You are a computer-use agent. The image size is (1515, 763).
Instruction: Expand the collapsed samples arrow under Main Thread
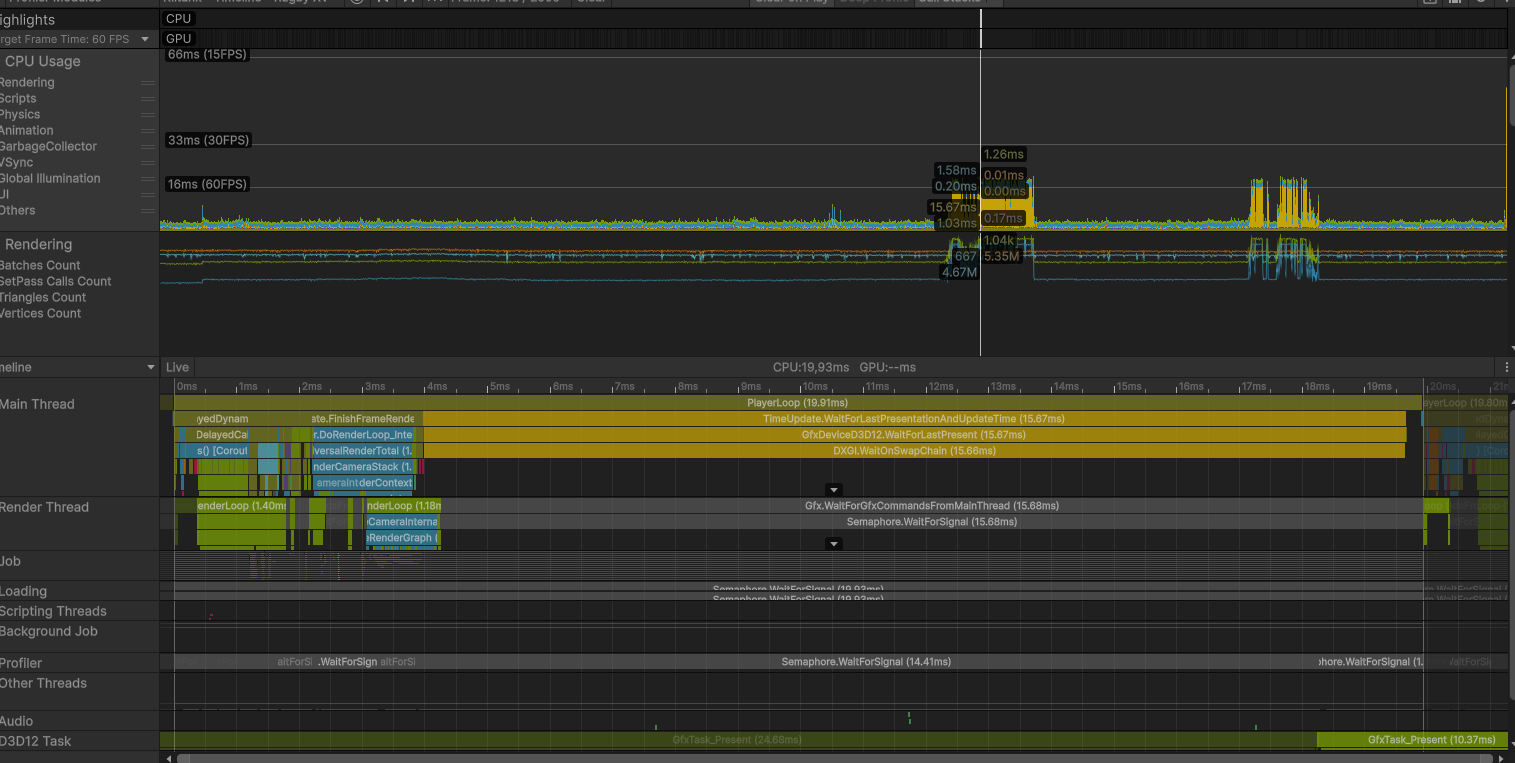pyautogui.click(x=834, y=489)
